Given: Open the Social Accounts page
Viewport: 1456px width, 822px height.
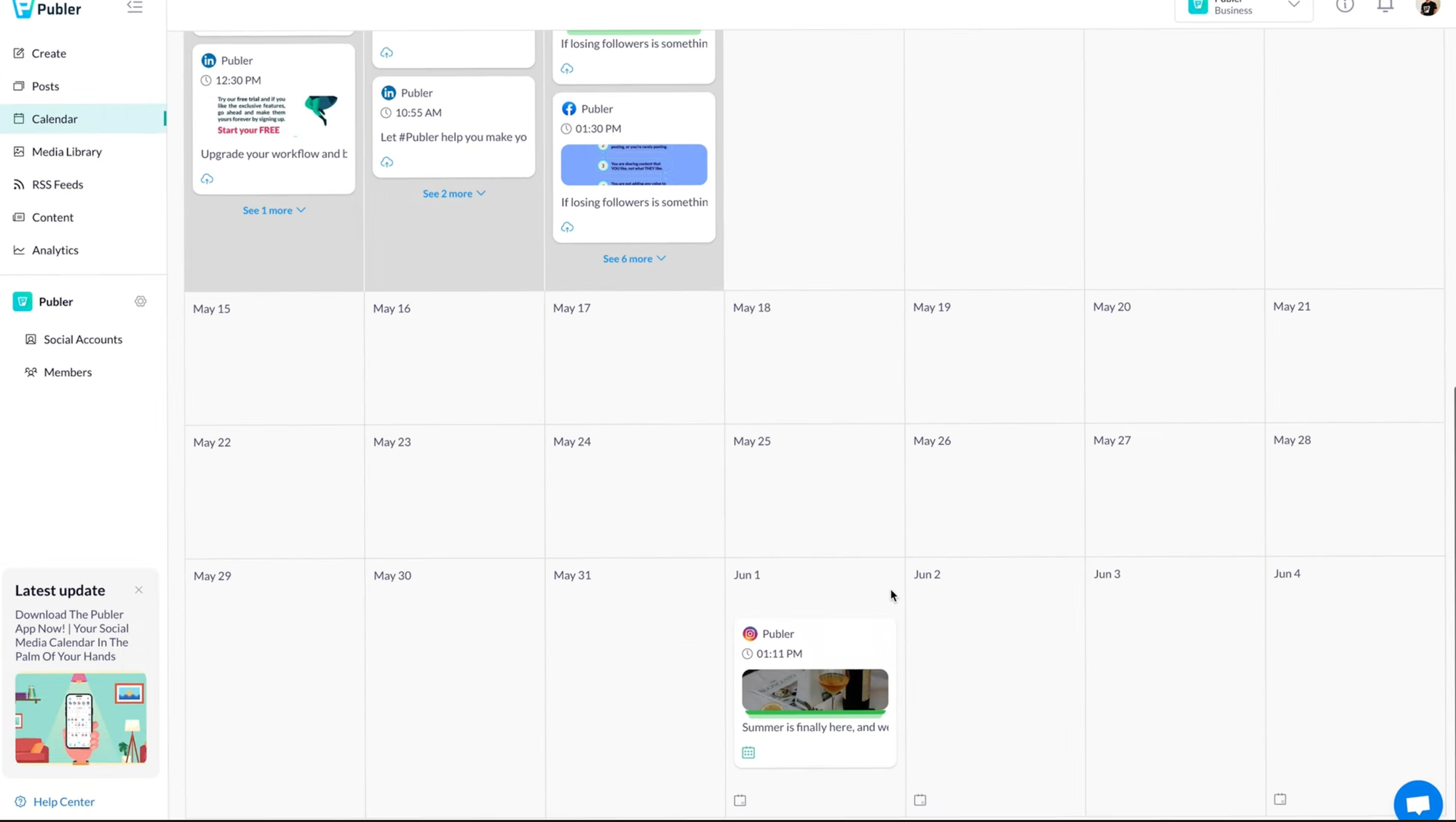Looking at the screenshot, I should [82, 339].
